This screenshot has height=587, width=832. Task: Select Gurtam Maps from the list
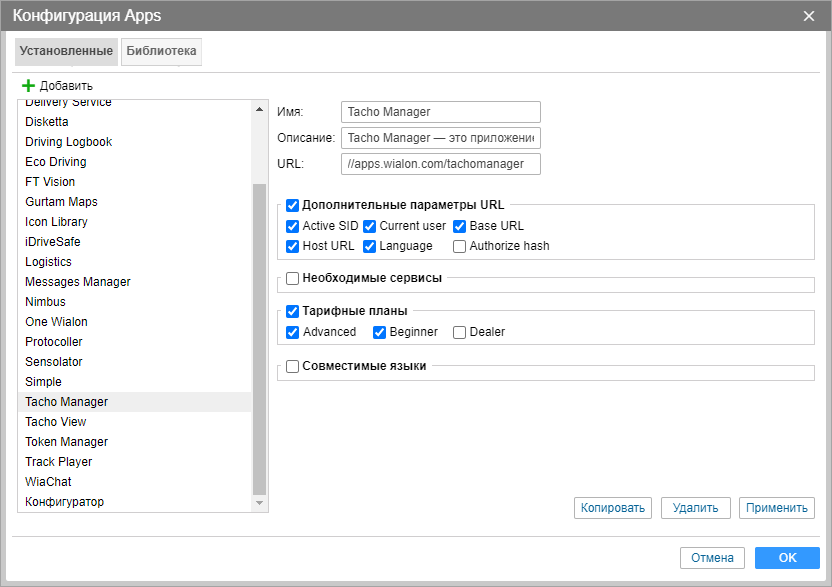click(61, 202)
